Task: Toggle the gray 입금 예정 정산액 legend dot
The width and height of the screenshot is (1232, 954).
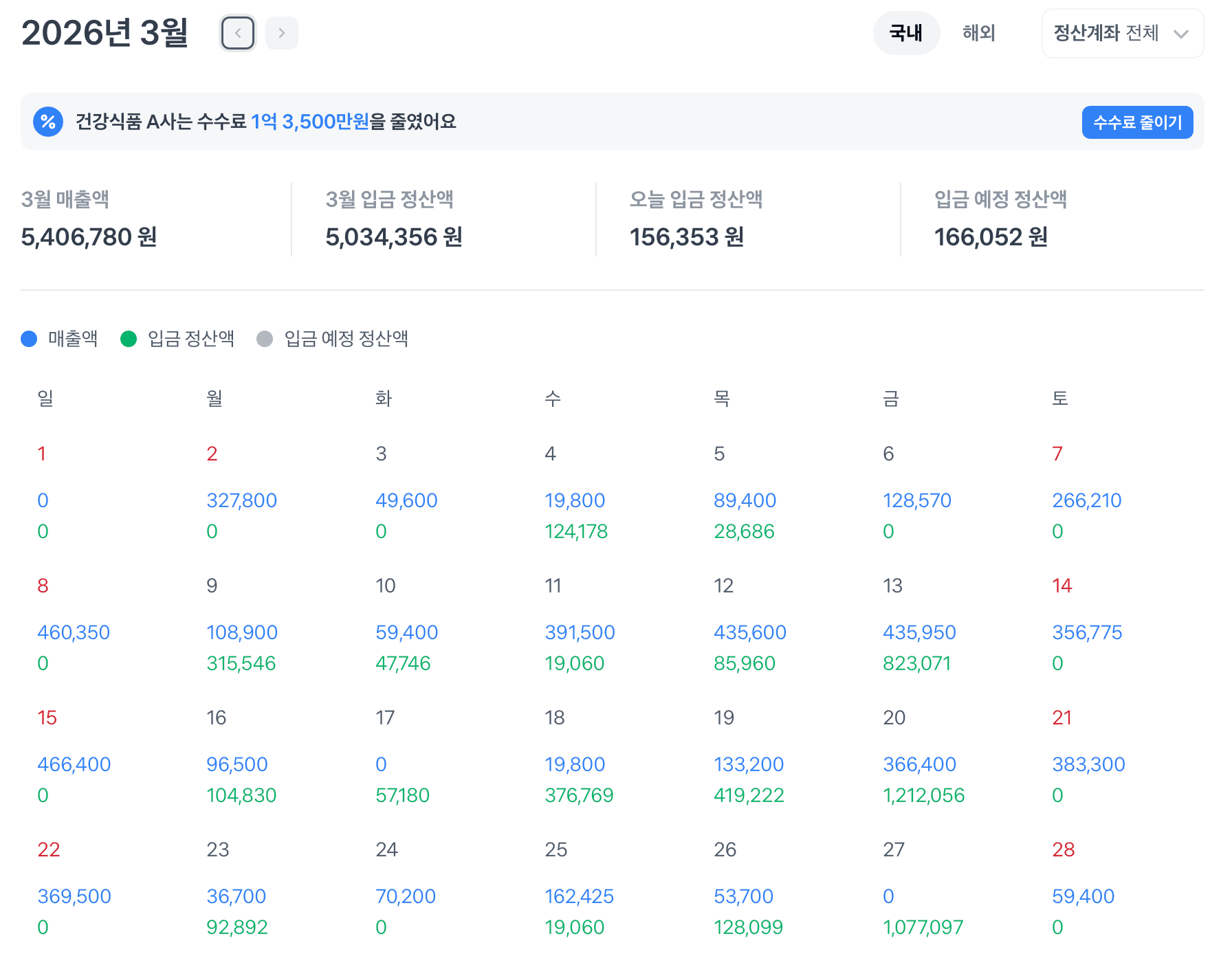Action: pyautogui.click(x=265, y=338)
